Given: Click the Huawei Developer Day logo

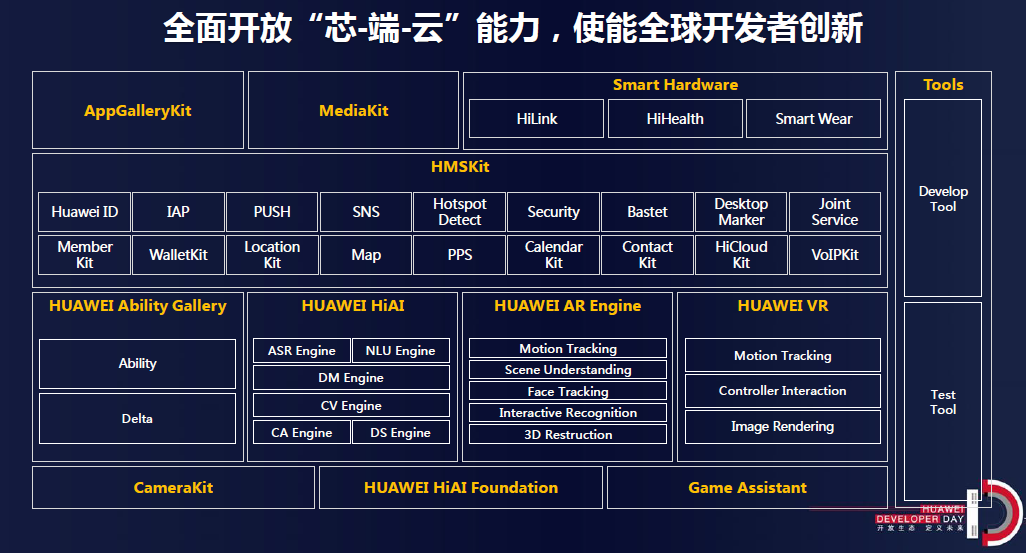Looking at the screenshot, I should coord(949,514).
